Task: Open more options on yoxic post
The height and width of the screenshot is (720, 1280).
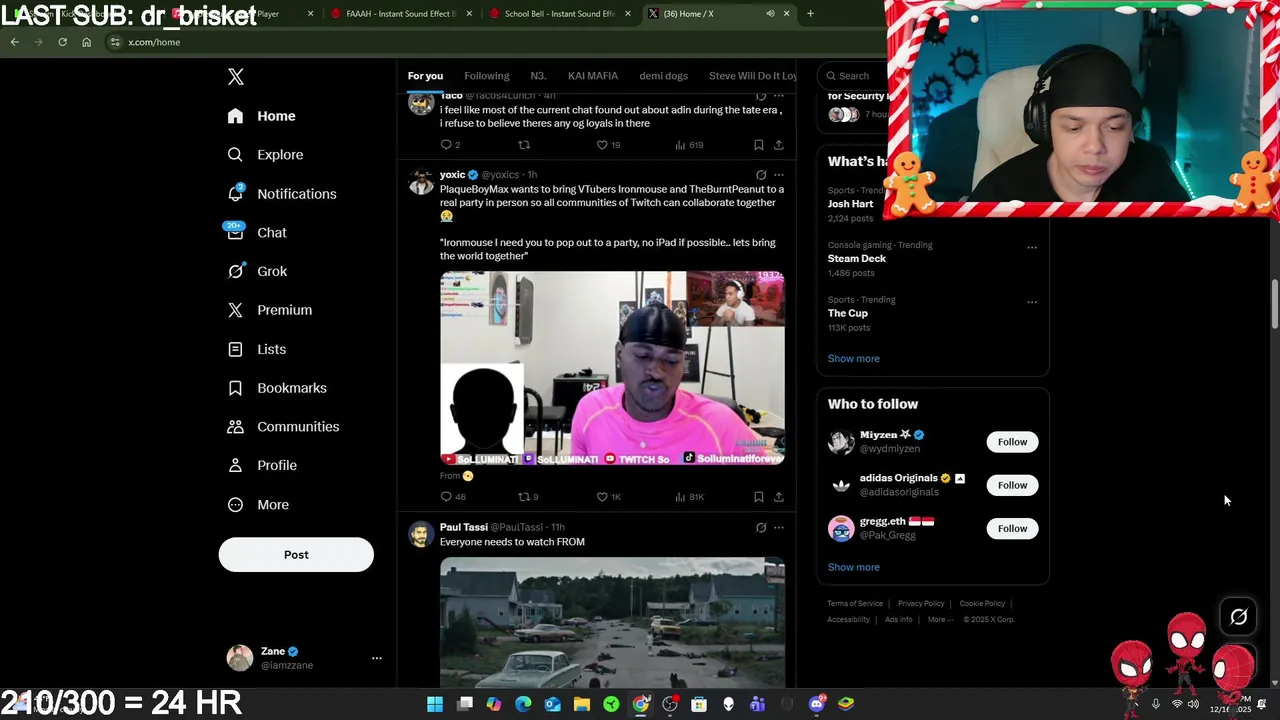Action: [779, 175]
